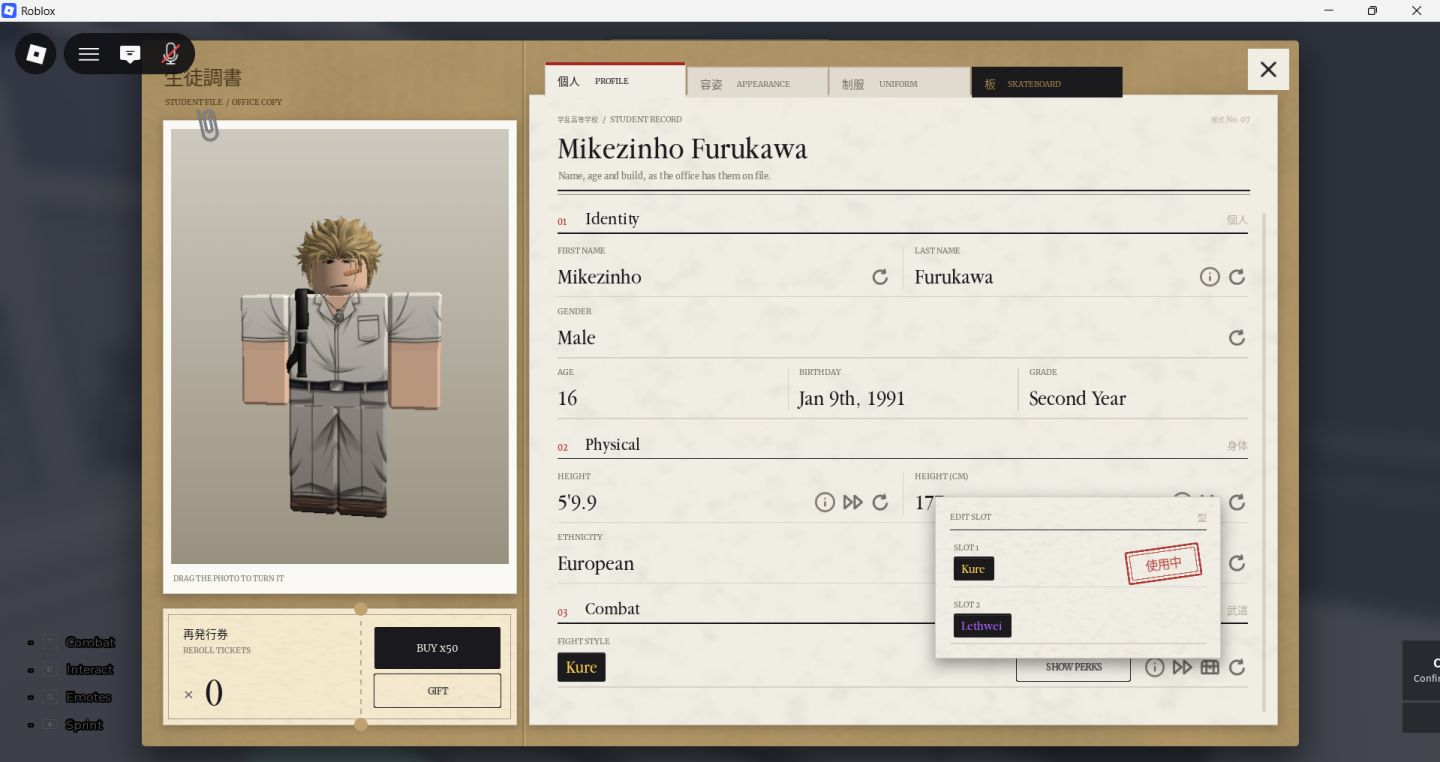Reroll the Gender field
This screenshot has height=762, width=1440.
[x=1237, y=338]
